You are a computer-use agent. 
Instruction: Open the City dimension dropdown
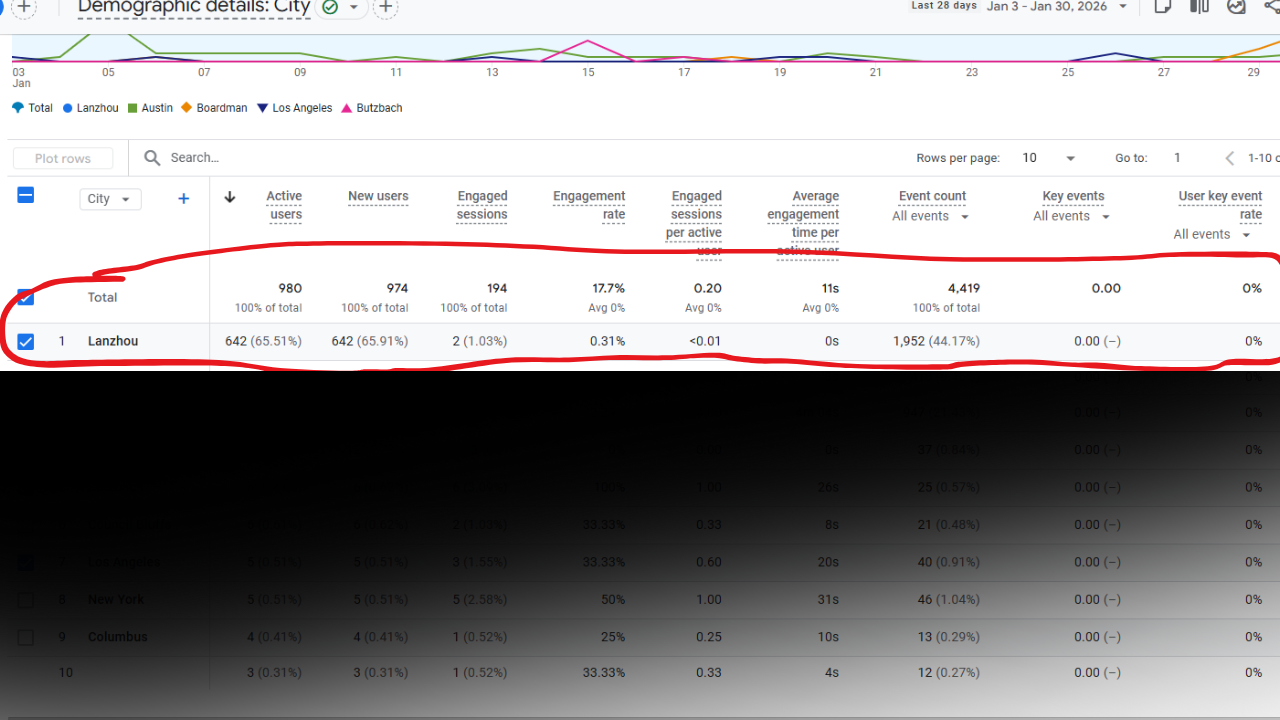(110, 199)
